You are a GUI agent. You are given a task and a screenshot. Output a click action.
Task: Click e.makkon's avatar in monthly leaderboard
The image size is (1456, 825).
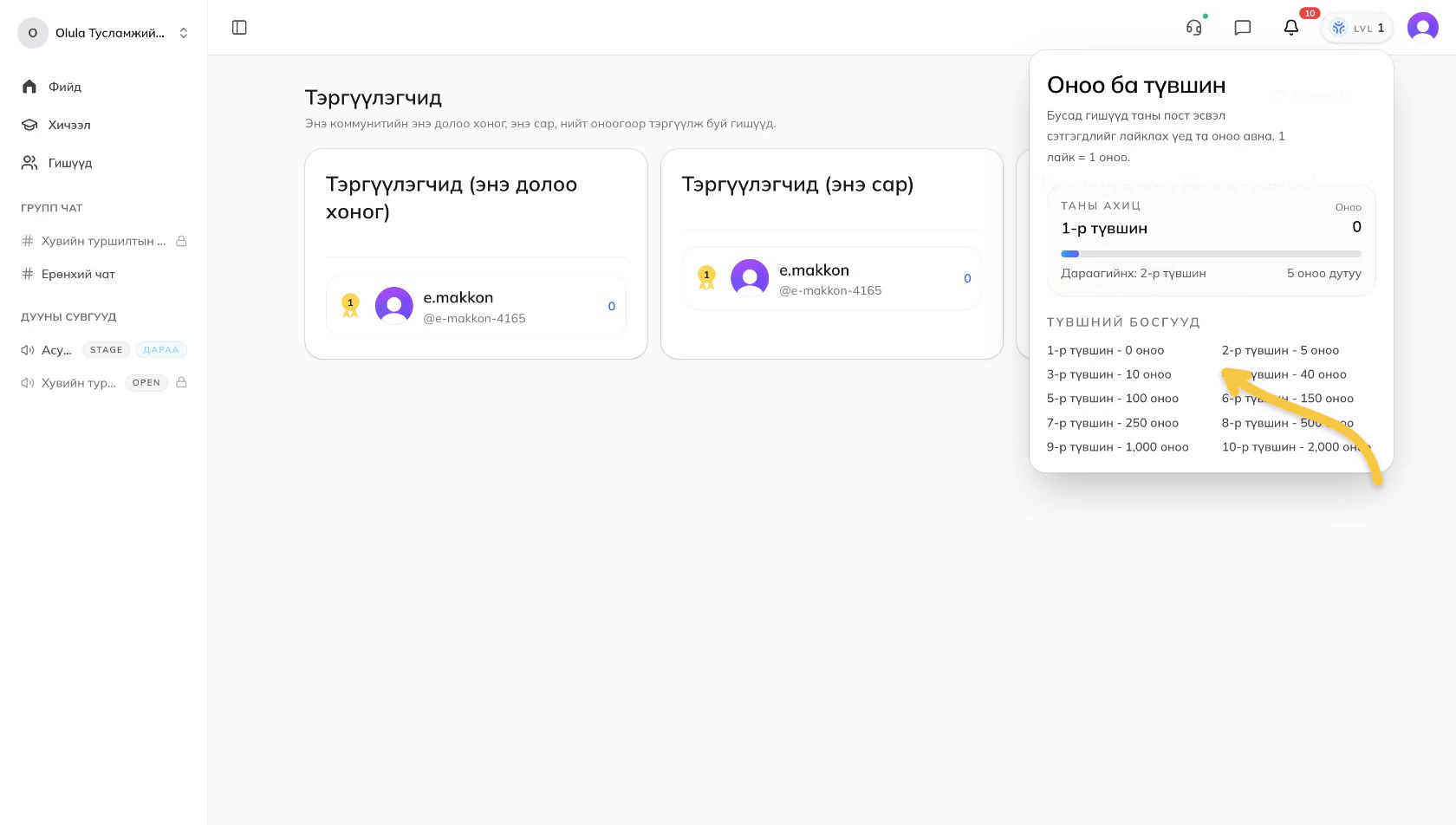click(x=751, y=278)
